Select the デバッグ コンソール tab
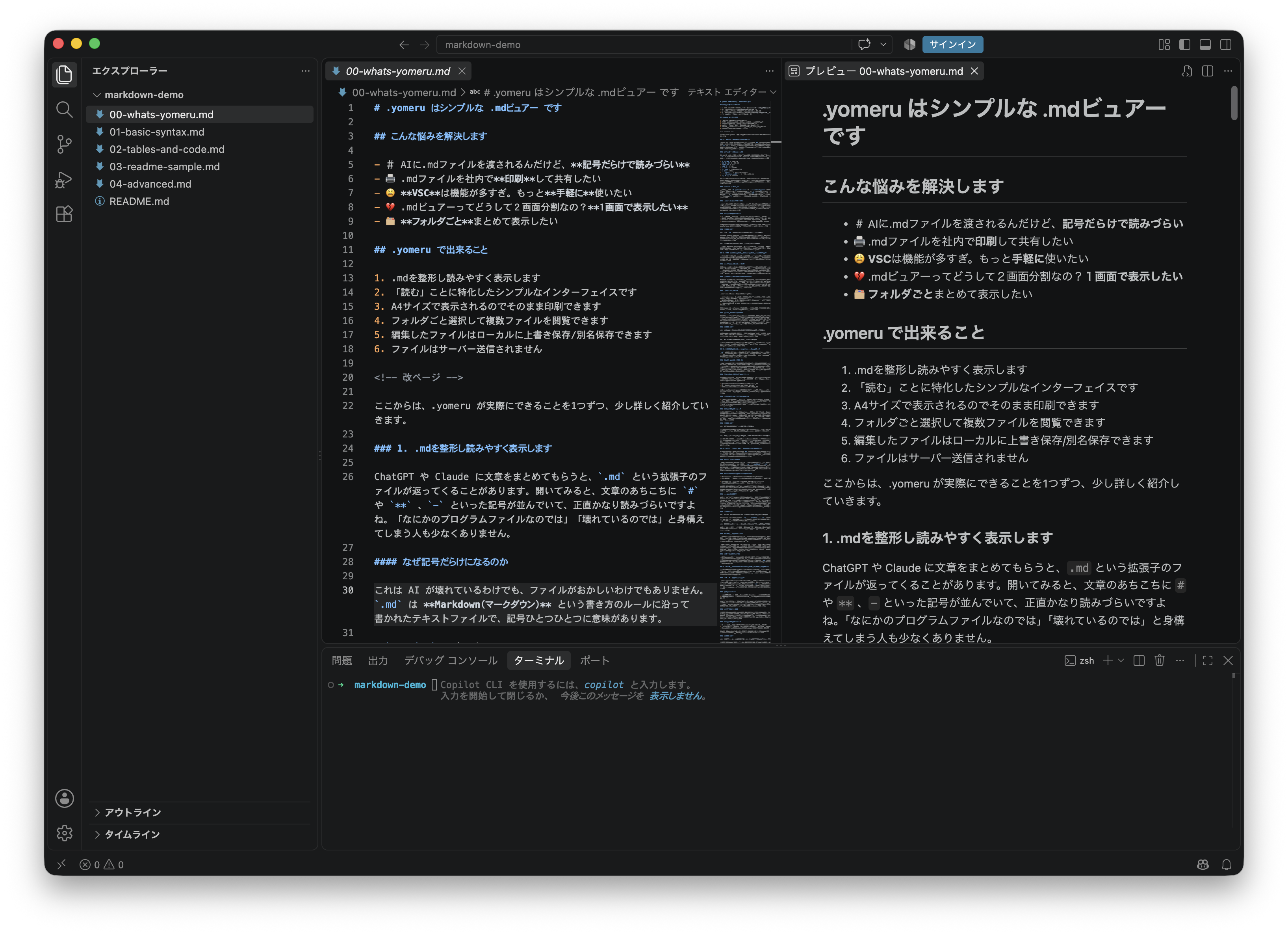 click(450, 660)
